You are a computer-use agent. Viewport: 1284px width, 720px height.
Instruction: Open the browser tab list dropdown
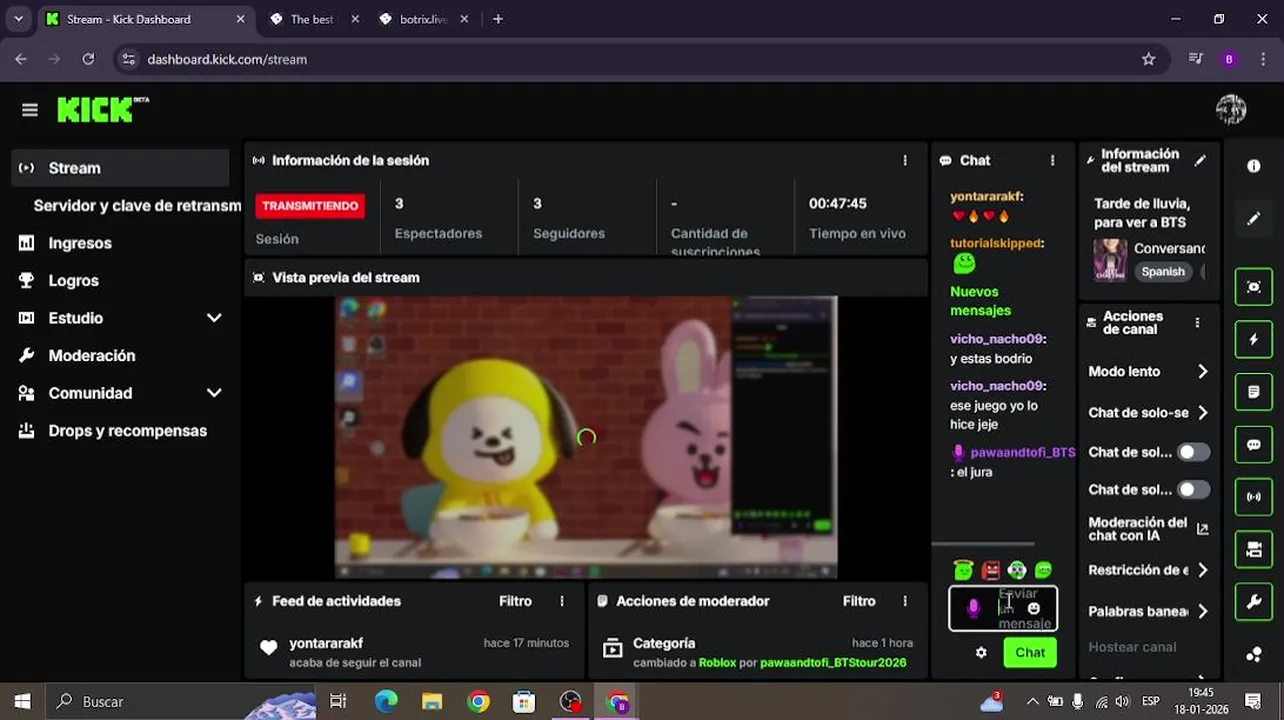pyautogui.click(x=18, y=19)
